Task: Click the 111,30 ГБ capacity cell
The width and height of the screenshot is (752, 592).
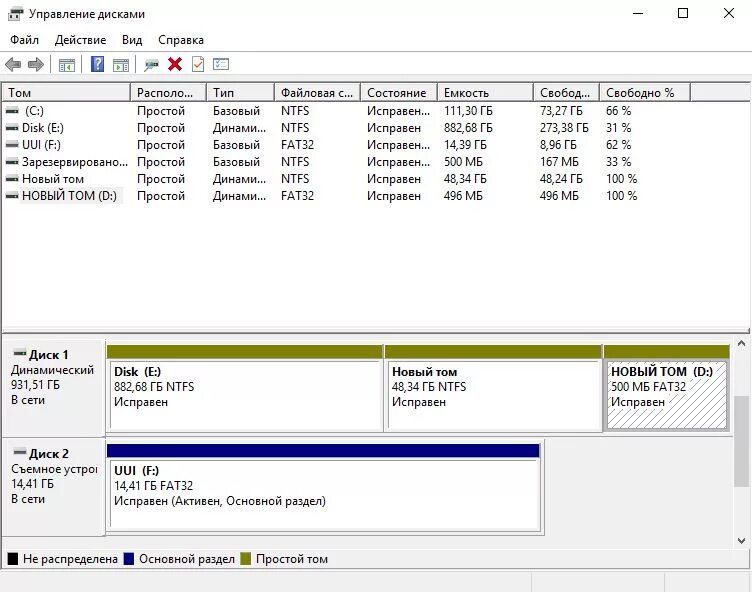Action: 468,111
